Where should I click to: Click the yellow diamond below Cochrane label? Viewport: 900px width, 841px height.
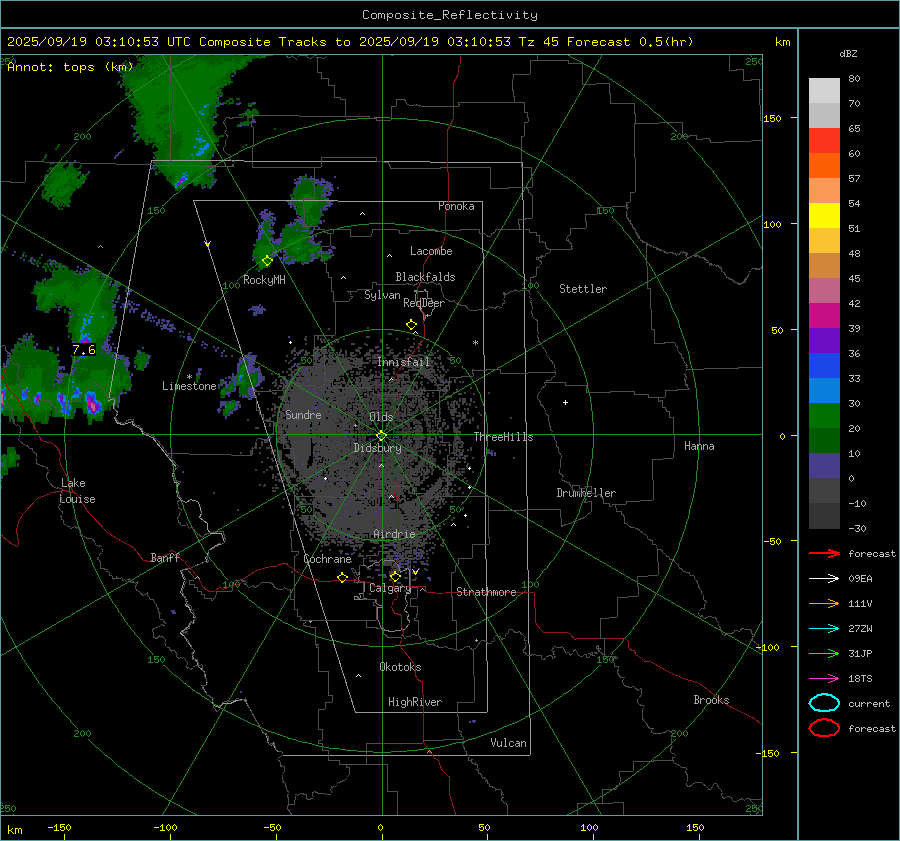(343, 577)
